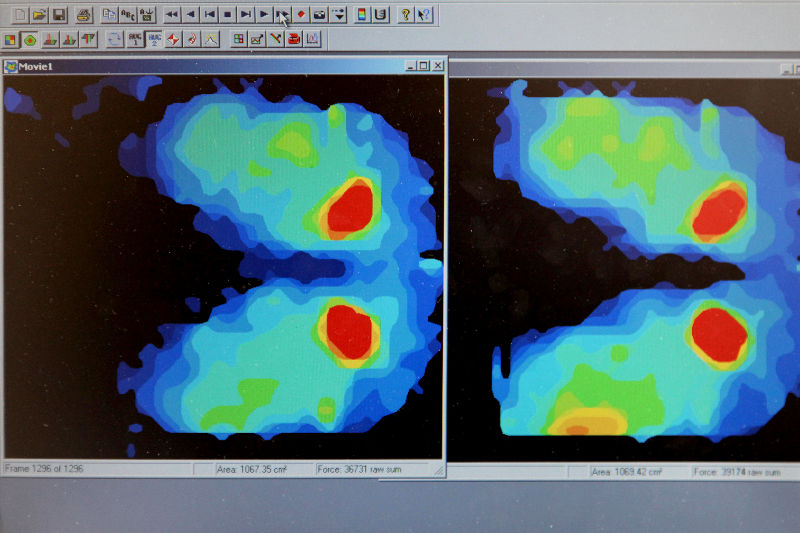Create a new file from the toolbar
800x533 pixels.
click(20, 15)
